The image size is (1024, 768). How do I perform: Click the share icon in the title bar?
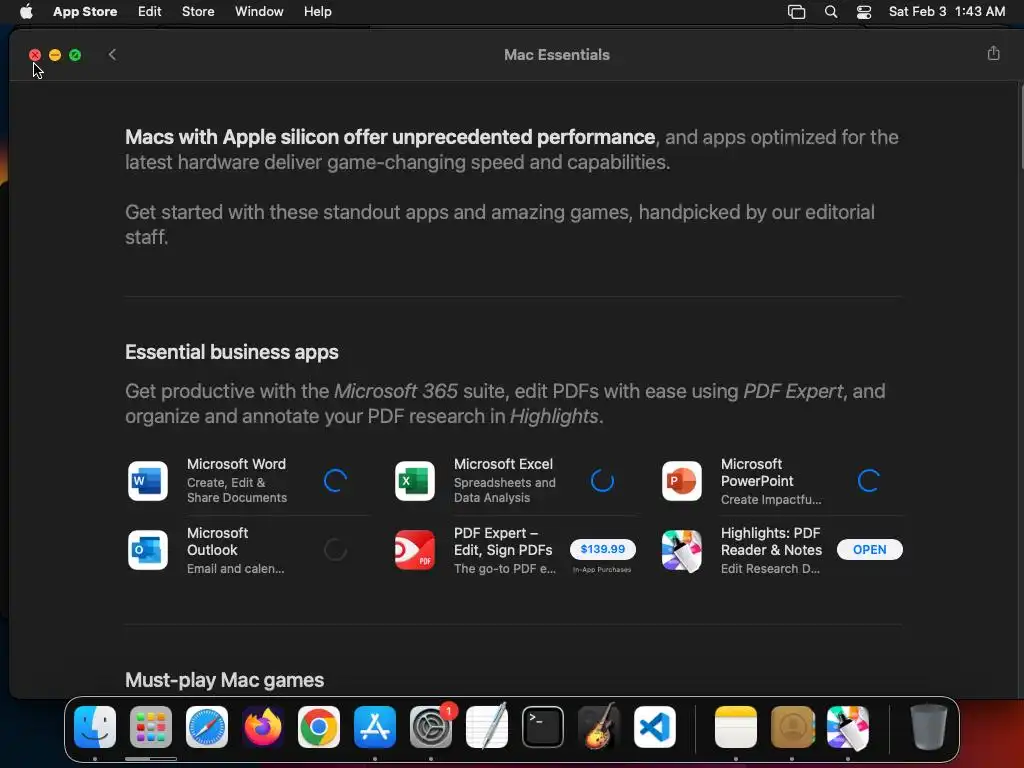[993, 54]
